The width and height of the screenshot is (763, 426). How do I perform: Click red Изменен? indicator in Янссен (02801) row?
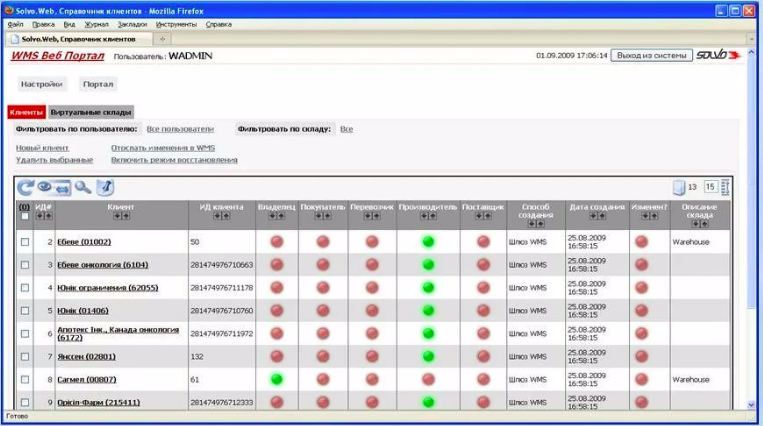tap(641, 356)
